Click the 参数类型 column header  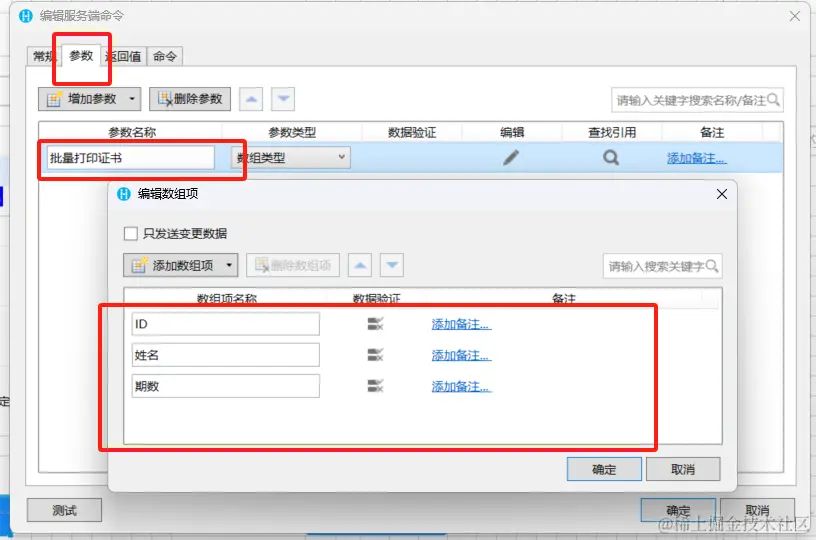292,132
